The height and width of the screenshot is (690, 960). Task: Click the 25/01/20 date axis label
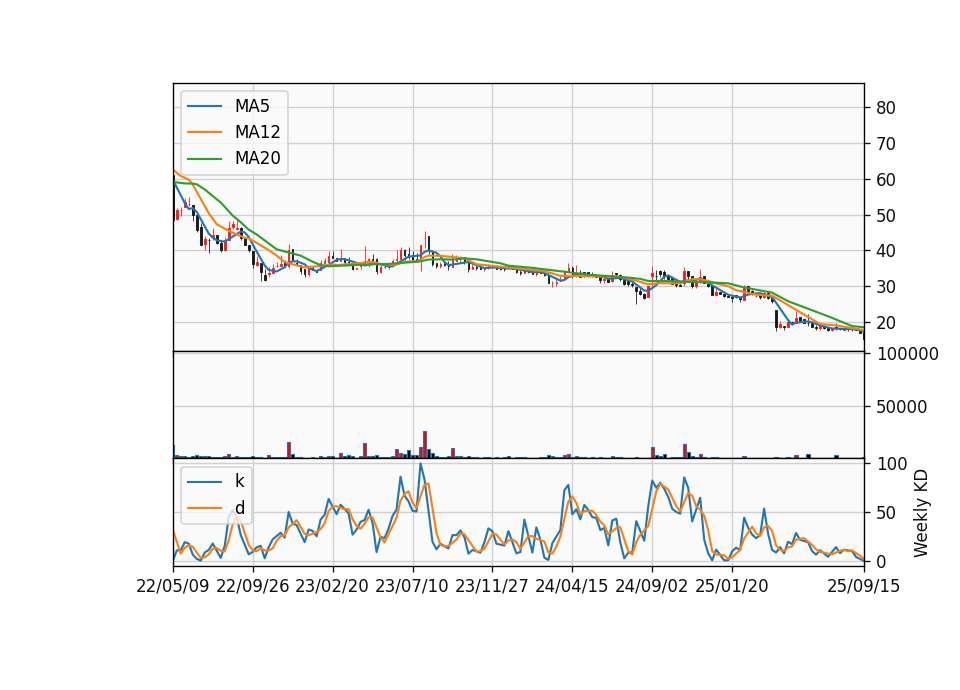[x=732, y=586]
